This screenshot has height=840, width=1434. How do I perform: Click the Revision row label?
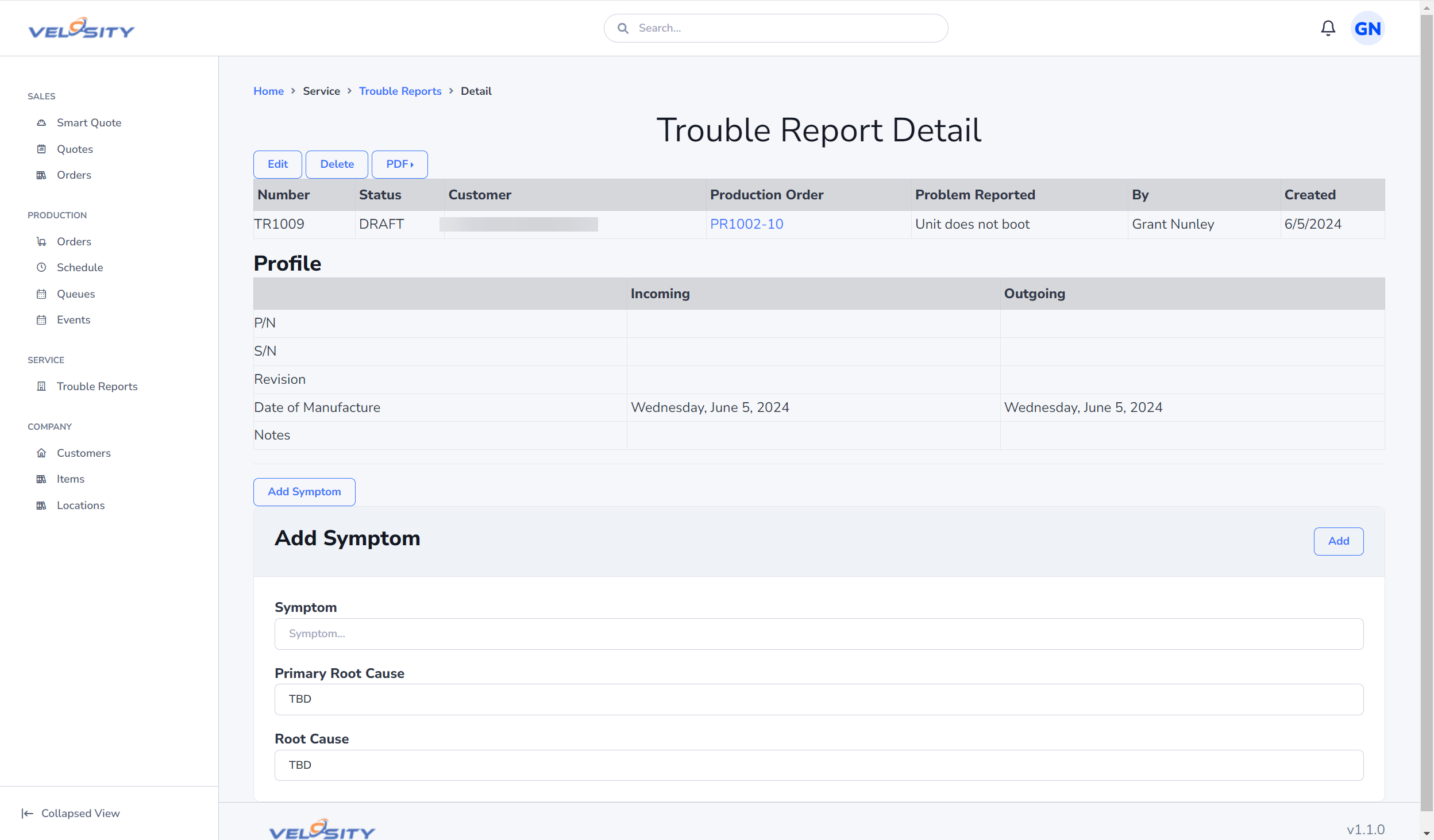point(280,379)
